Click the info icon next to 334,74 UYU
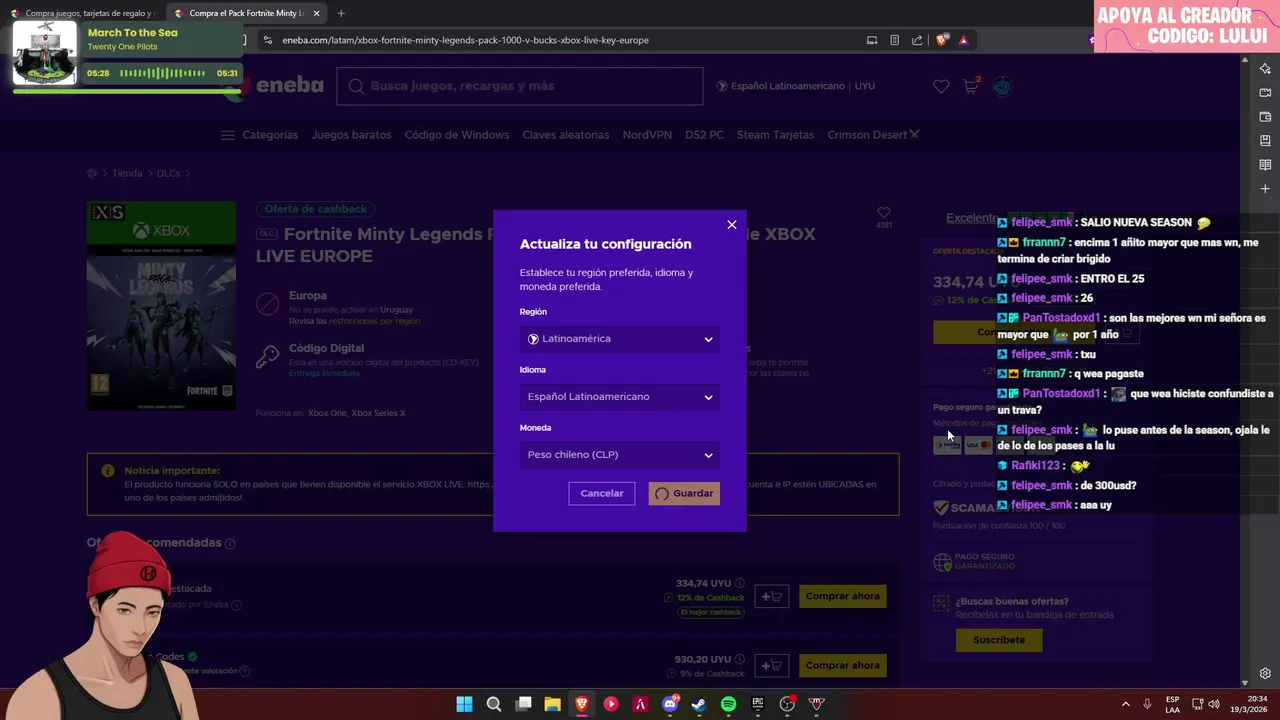This screenshot has height=720, width=1280. pos(740,583)
